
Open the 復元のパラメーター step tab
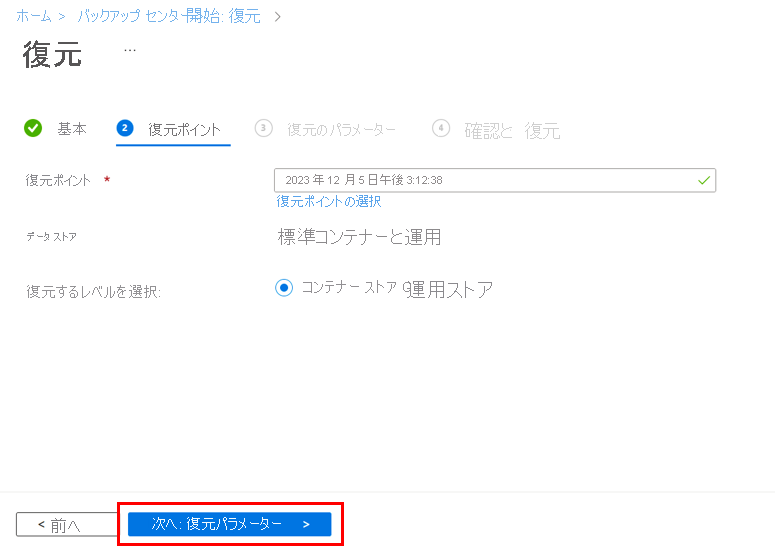(x=342, y=130)
